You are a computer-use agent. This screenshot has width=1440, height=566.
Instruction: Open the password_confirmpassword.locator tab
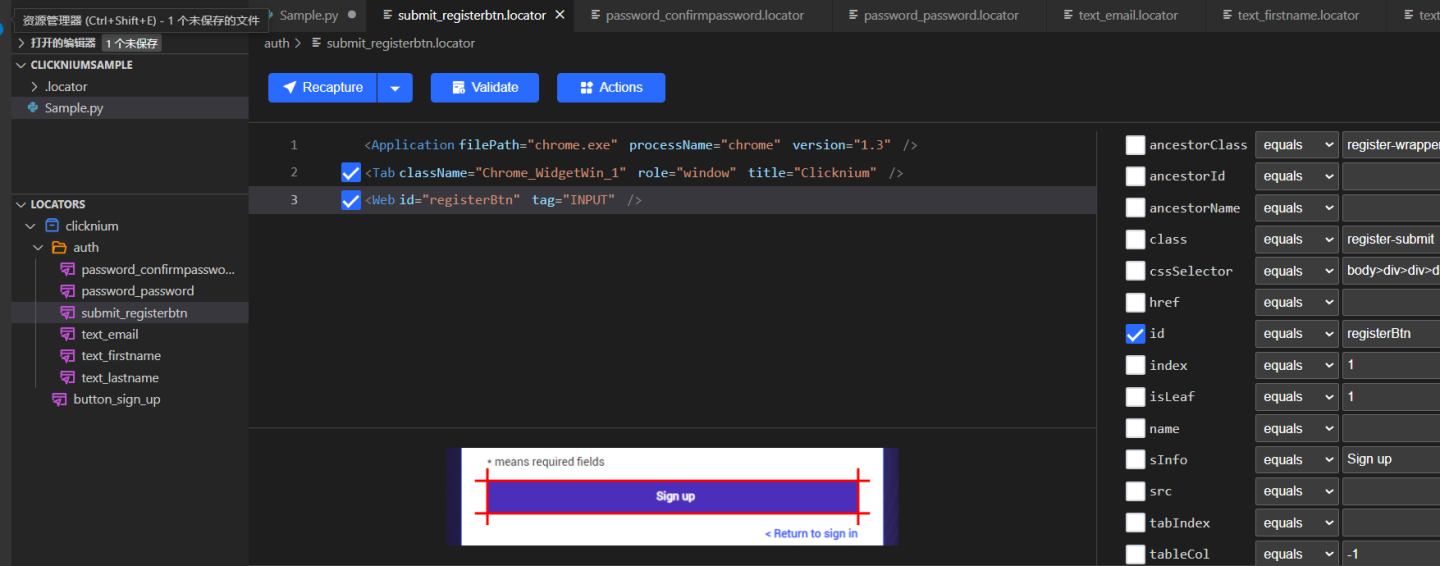click(703, 15)
